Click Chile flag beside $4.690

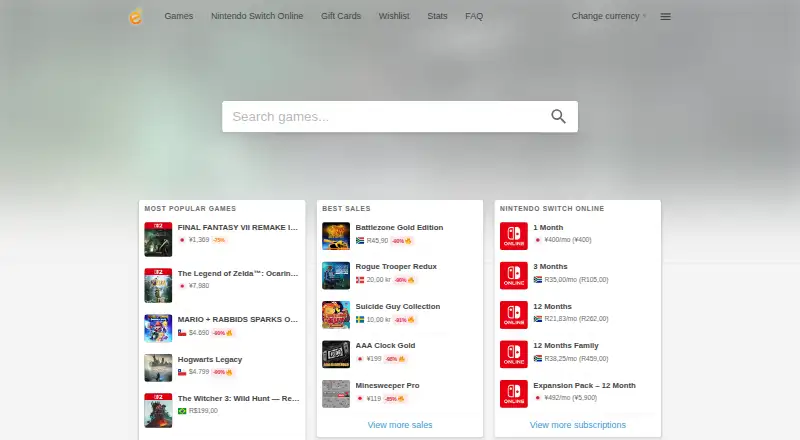pyautogui.click(x=182, y=333)
